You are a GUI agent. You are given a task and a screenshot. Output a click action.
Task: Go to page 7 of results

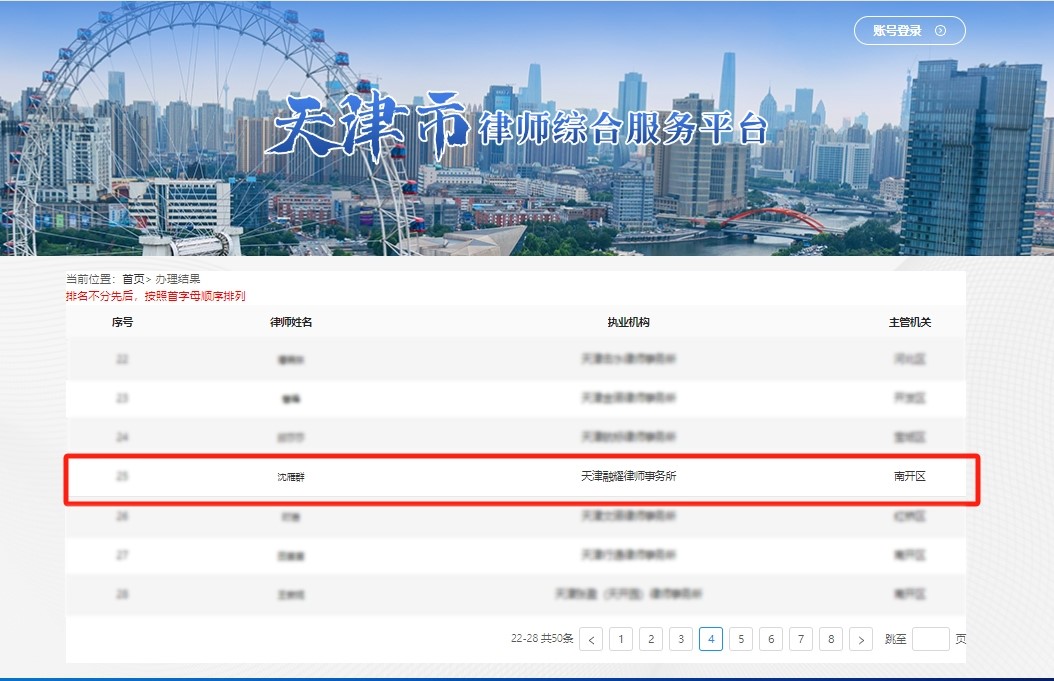(801, 638)
